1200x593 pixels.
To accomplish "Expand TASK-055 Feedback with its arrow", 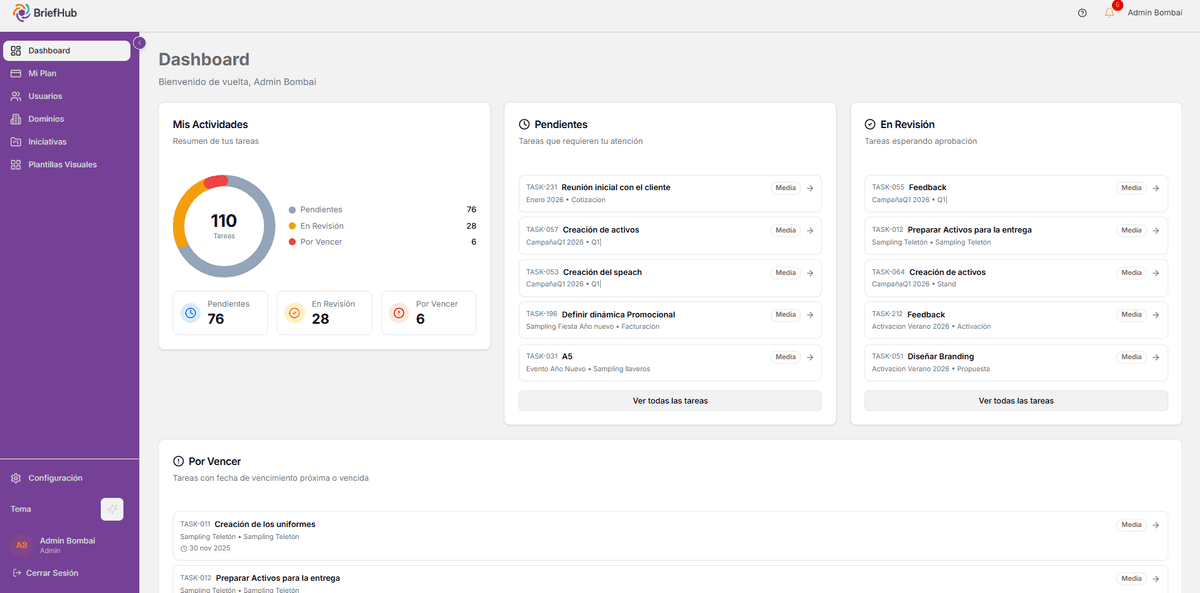I will pyautogui.click(x=1156, y=188).
